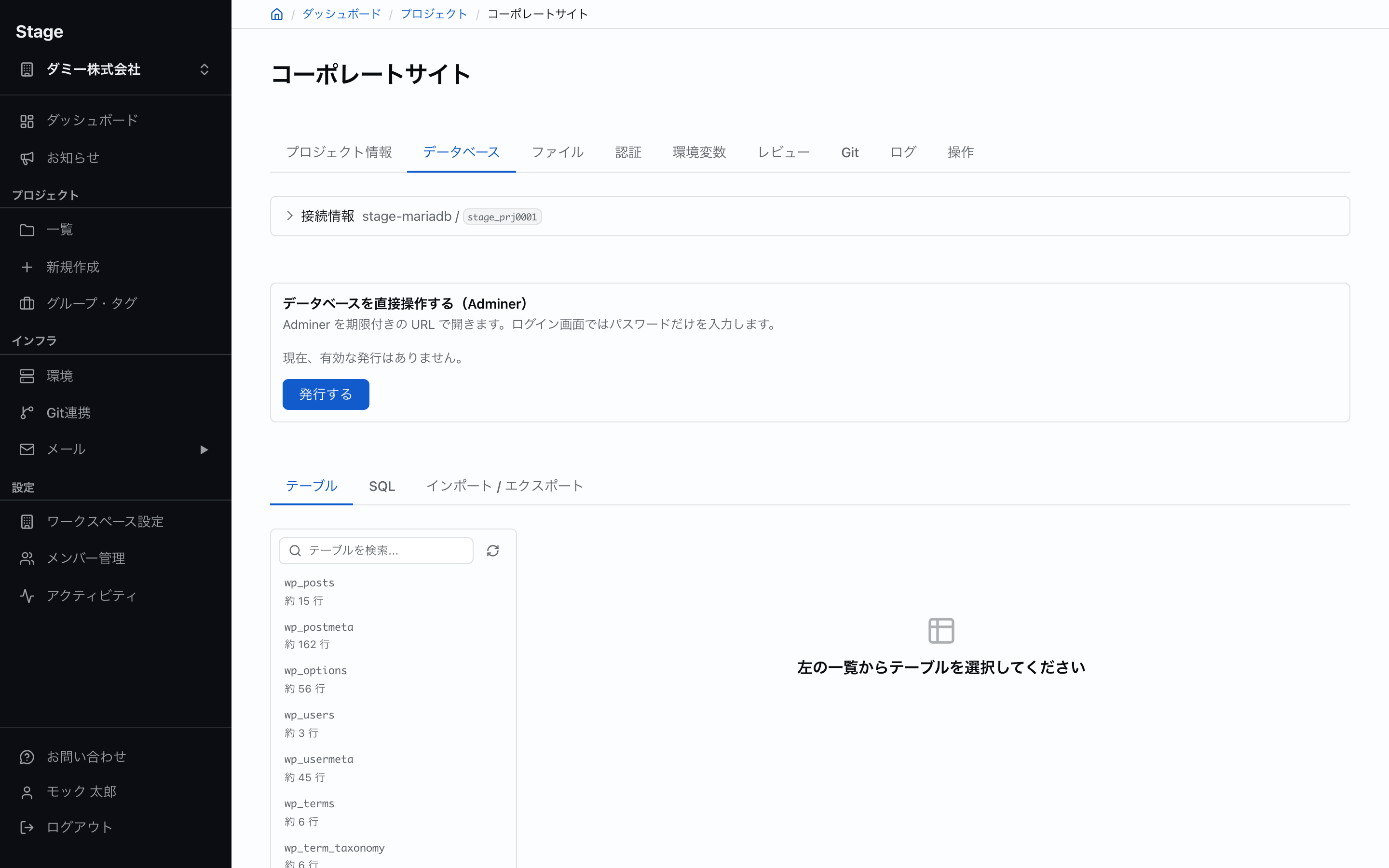Open the 操作 tab
The image size is (1389, 868).
click(x=960, y=152)
